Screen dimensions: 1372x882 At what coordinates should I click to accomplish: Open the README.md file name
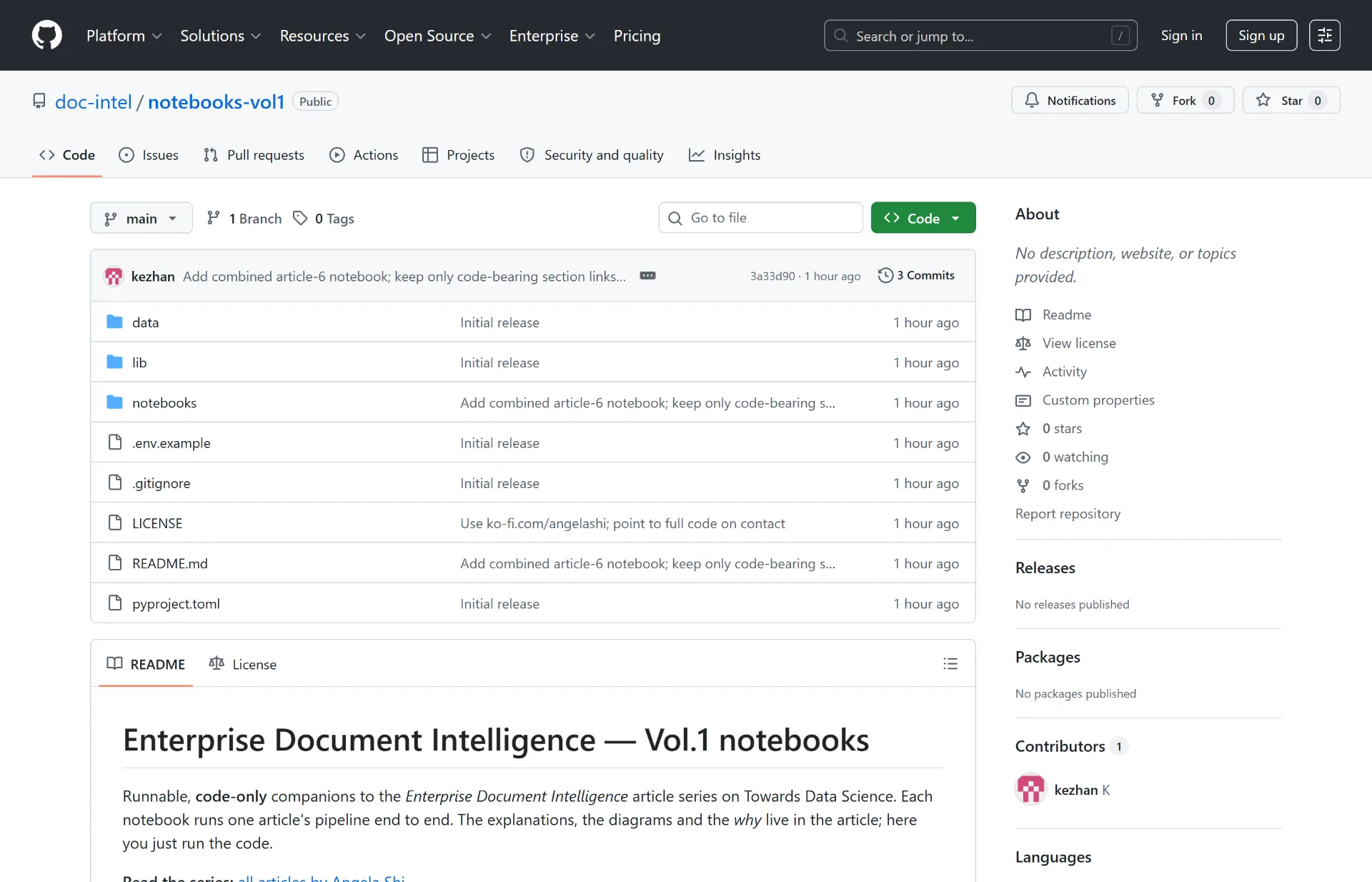pyautogui.click(x=170, y=563)
